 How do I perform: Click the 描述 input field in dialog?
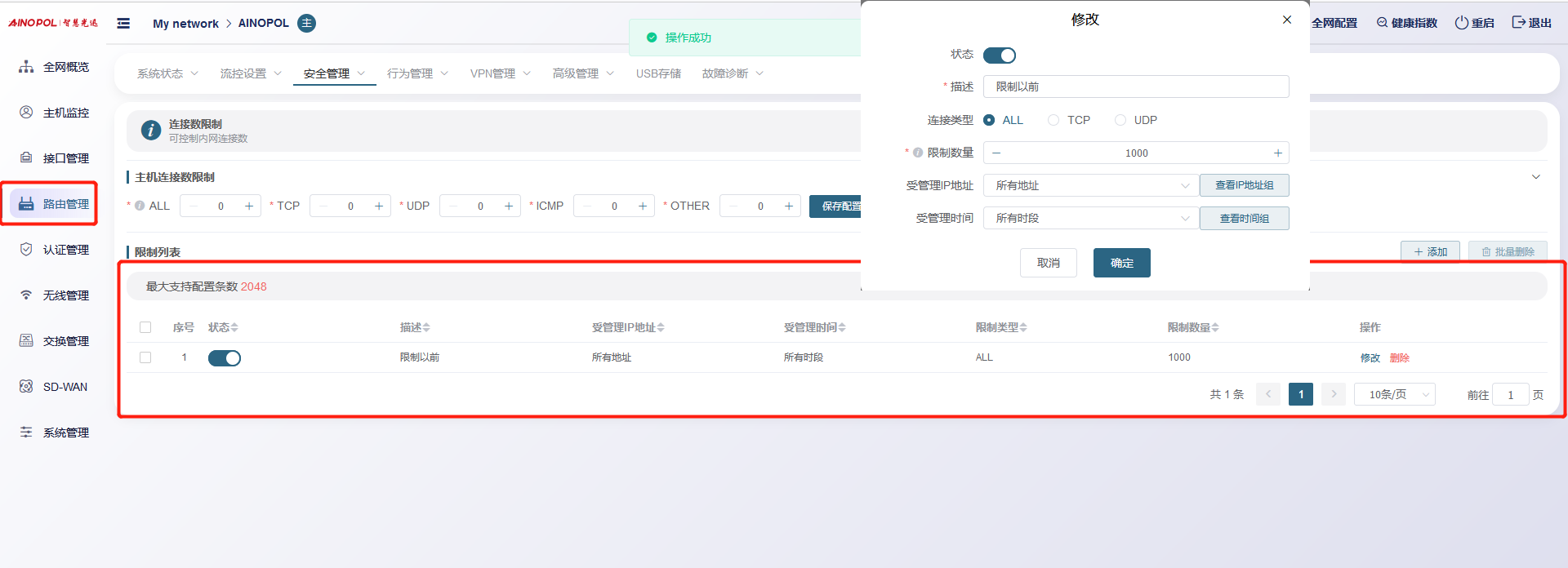coord(1135,87)
